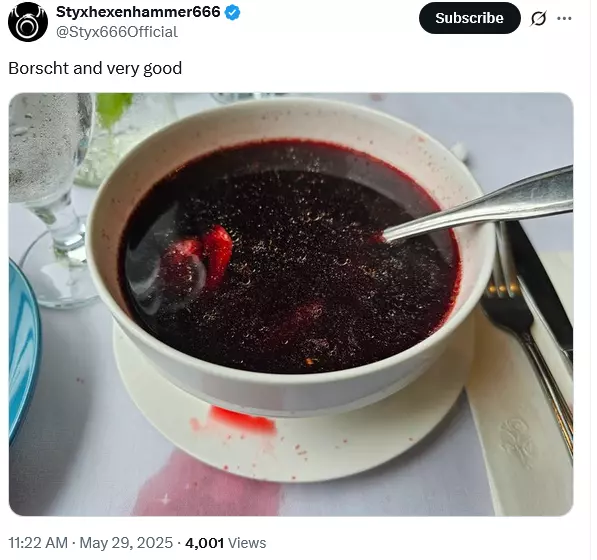Open the Styxhexenhammer666 display name link
Screen dimensions: 597x560
(138, 12)
